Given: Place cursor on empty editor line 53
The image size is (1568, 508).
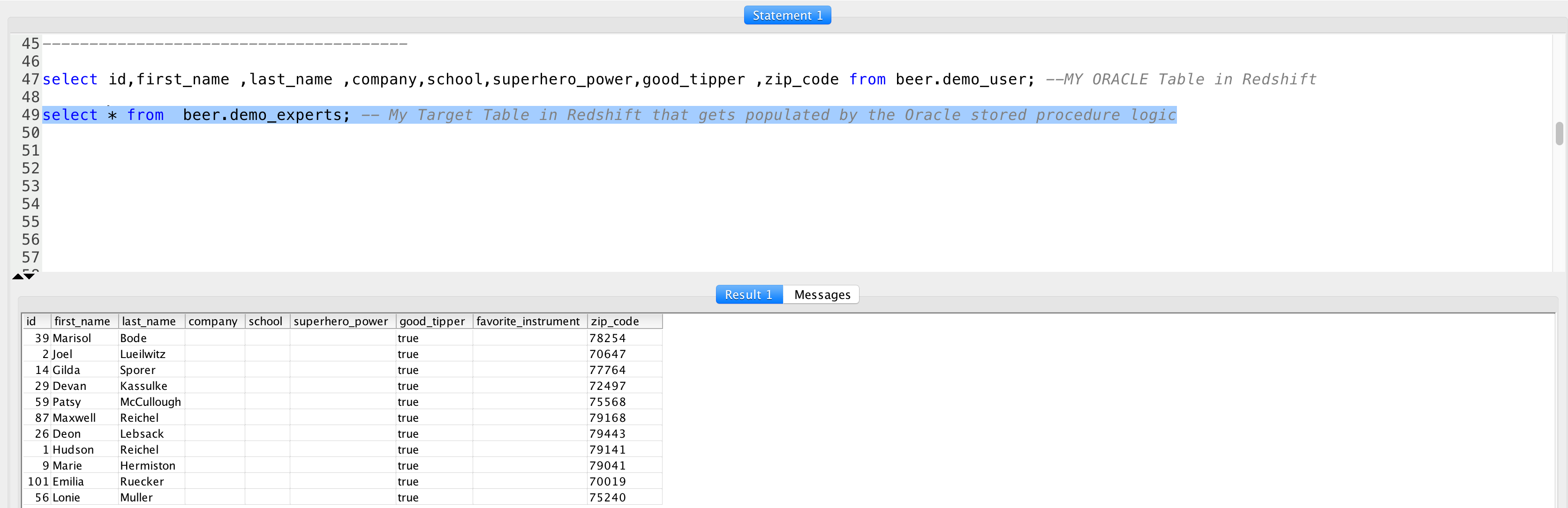Looking at the screenshot, I should (365, 186).
